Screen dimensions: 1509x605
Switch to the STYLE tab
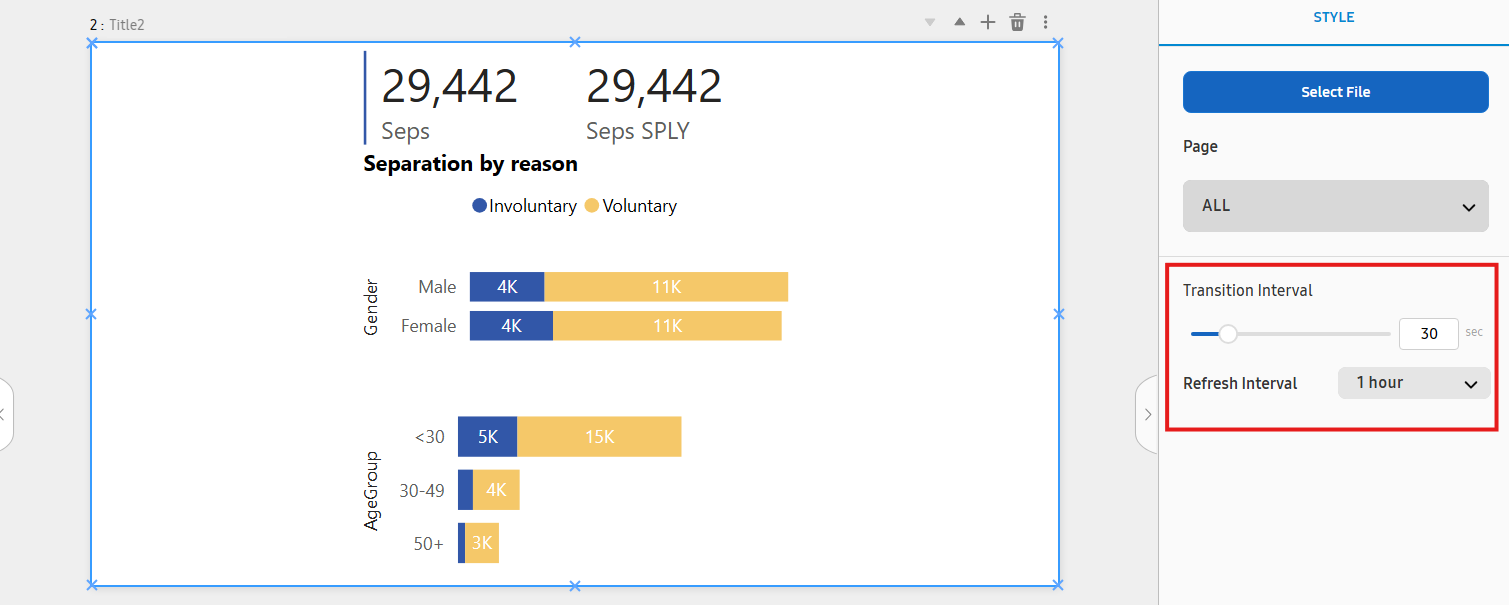click(1334, 18)
